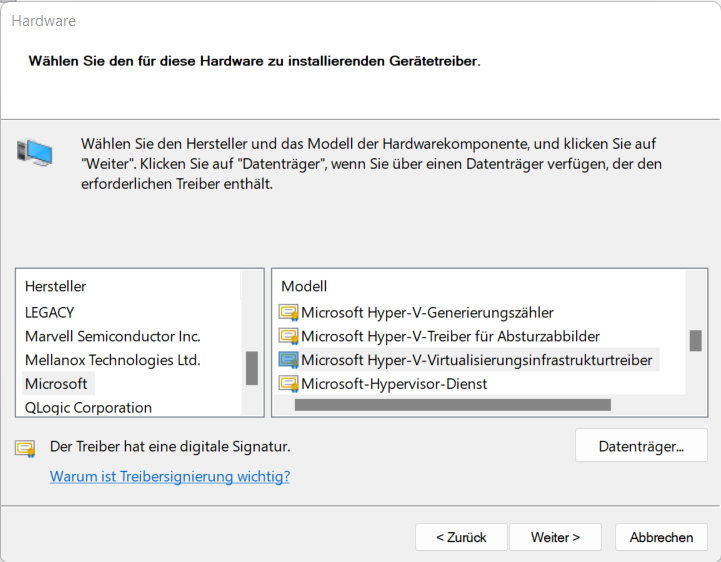Click the Microsoft Hyper-V-Generierungszähler driver icon

click(x=289, y=313)
